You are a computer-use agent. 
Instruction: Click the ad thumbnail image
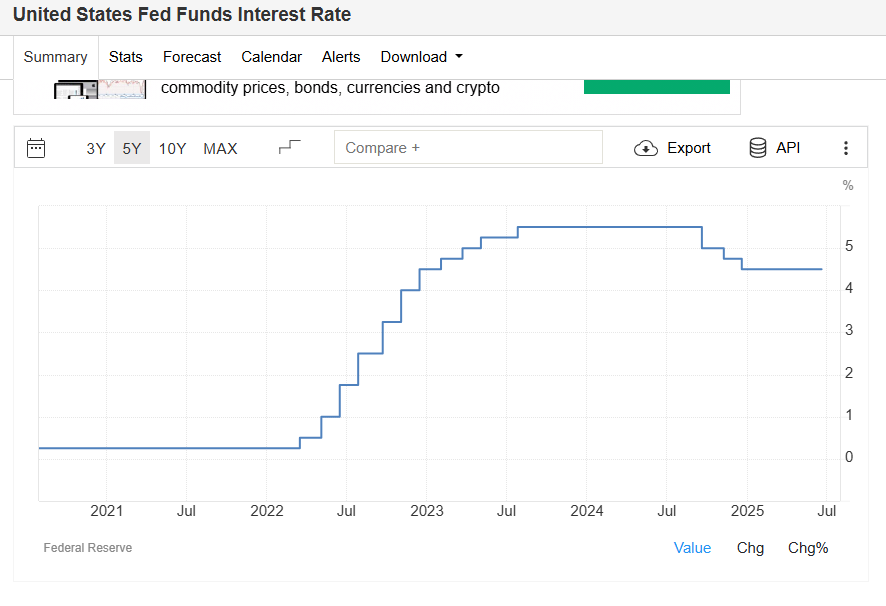(x=99, y=89)
